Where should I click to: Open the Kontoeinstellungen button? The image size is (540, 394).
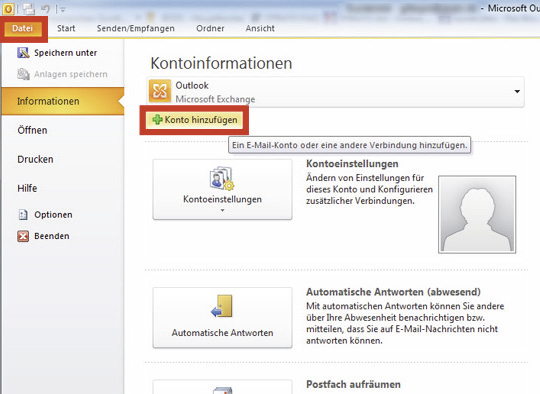click(x=222, y=189)
